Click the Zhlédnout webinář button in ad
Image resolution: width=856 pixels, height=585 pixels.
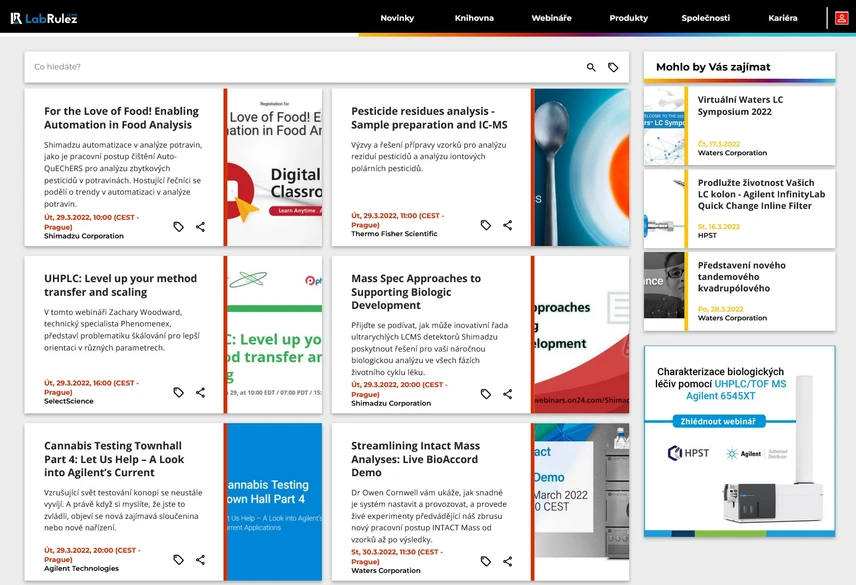point(718,421)
